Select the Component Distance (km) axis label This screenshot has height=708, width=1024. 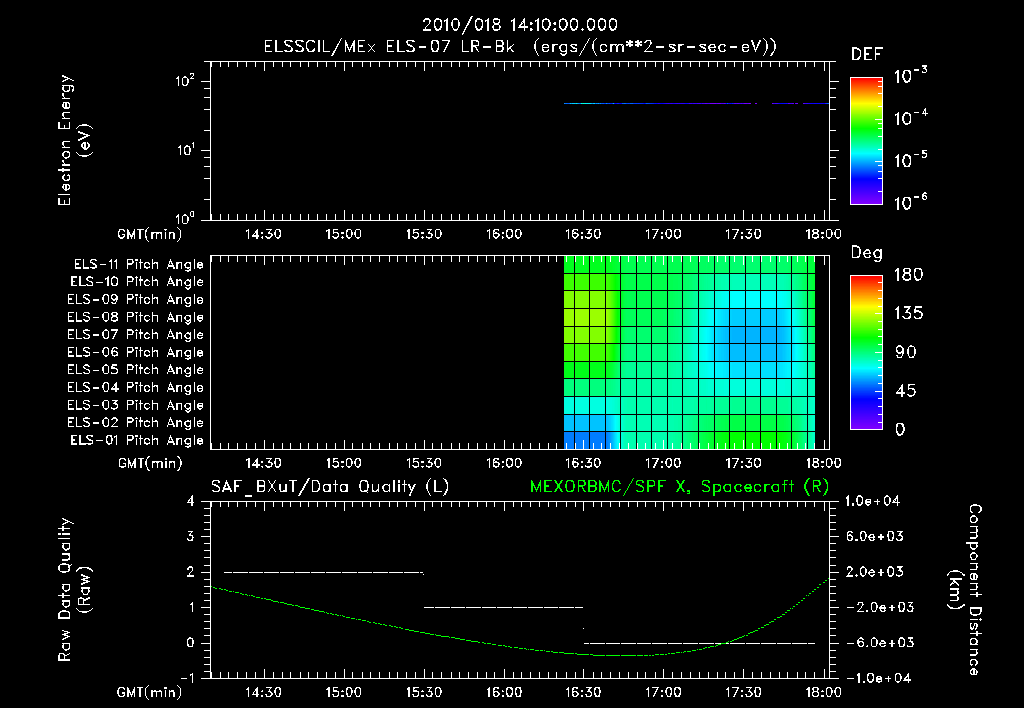pyautogui.click(x=965, y=590)
